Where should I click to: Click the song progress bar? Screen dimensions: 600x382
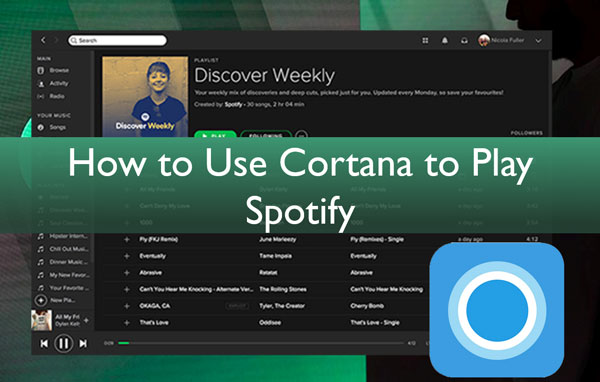click(x=261, y=343)
